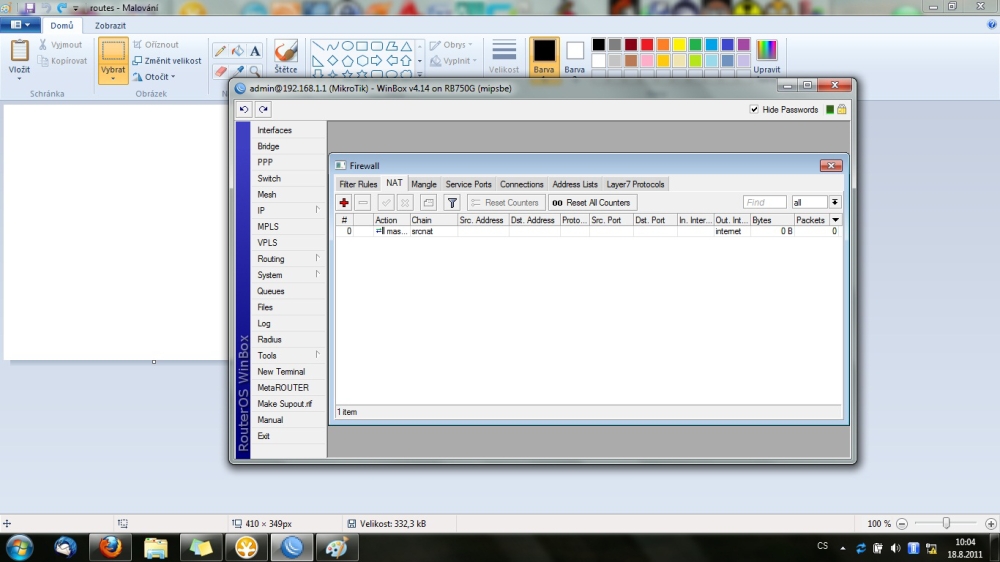The width and height of the screenshot is (1000, 562).
Task: Toggle the Hide Passwords checkbox
Action: tap(754, 110)
